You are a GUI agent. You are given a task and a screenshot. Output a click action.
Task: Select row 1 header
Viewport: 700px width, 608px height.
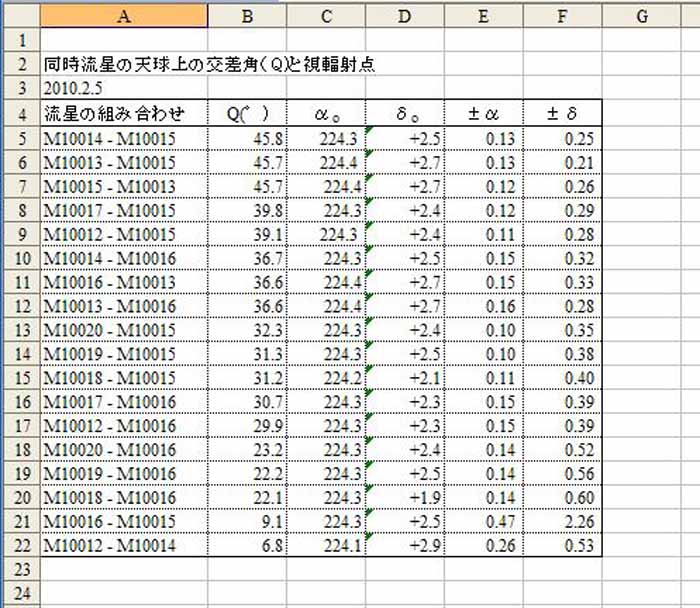pyautogui.click(x=22, y=41)
